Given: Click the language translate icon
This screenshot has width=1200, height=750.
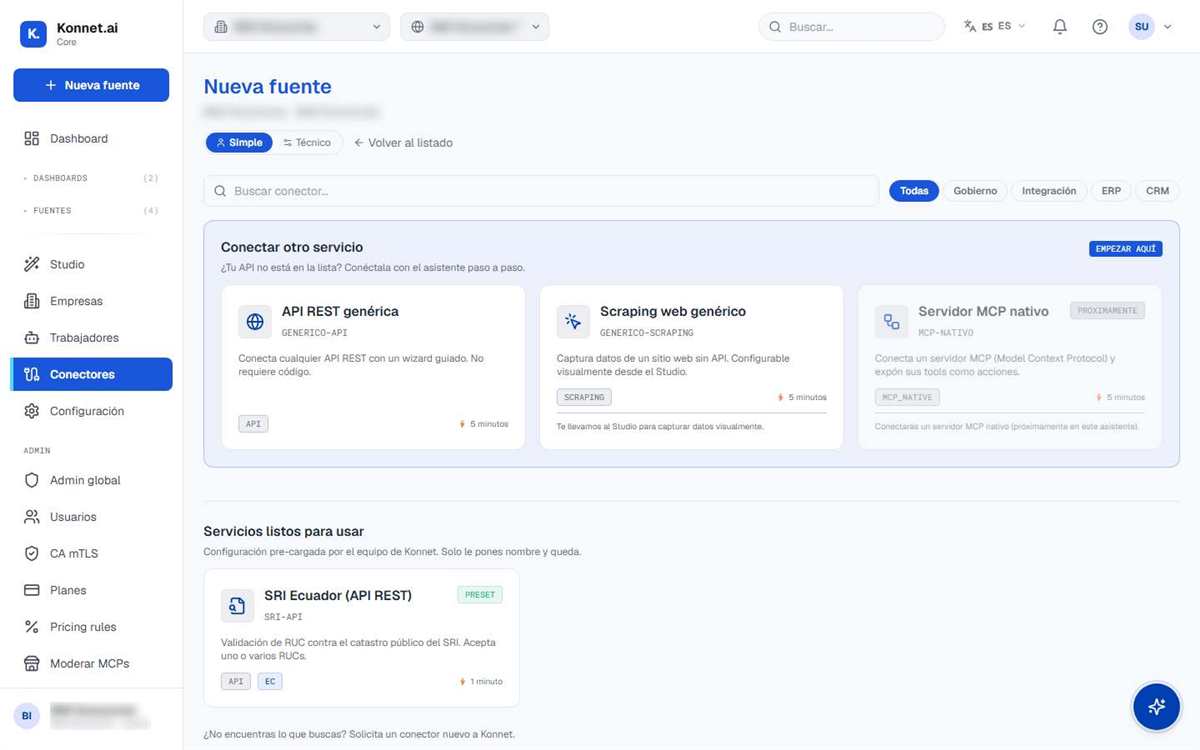Looking at the screenshot, I should [969, 26].
